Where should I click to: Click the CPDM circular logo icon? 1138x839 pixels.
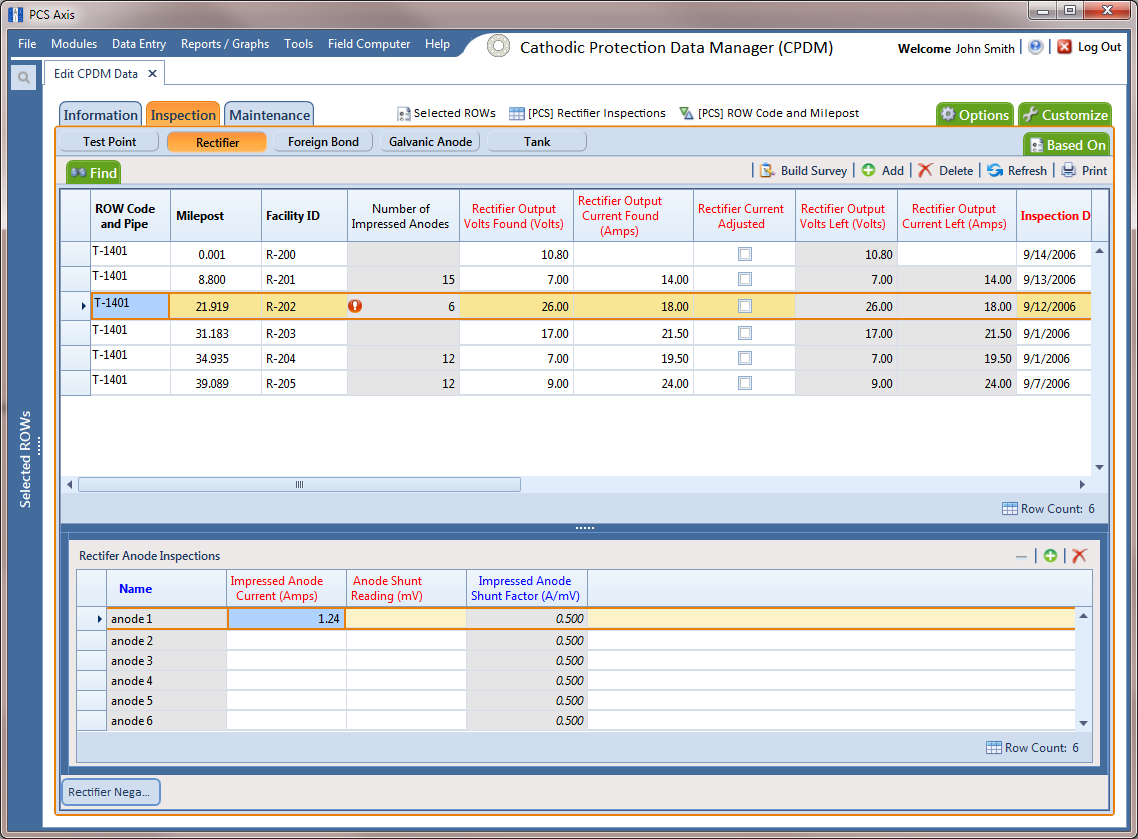point(498,46)
